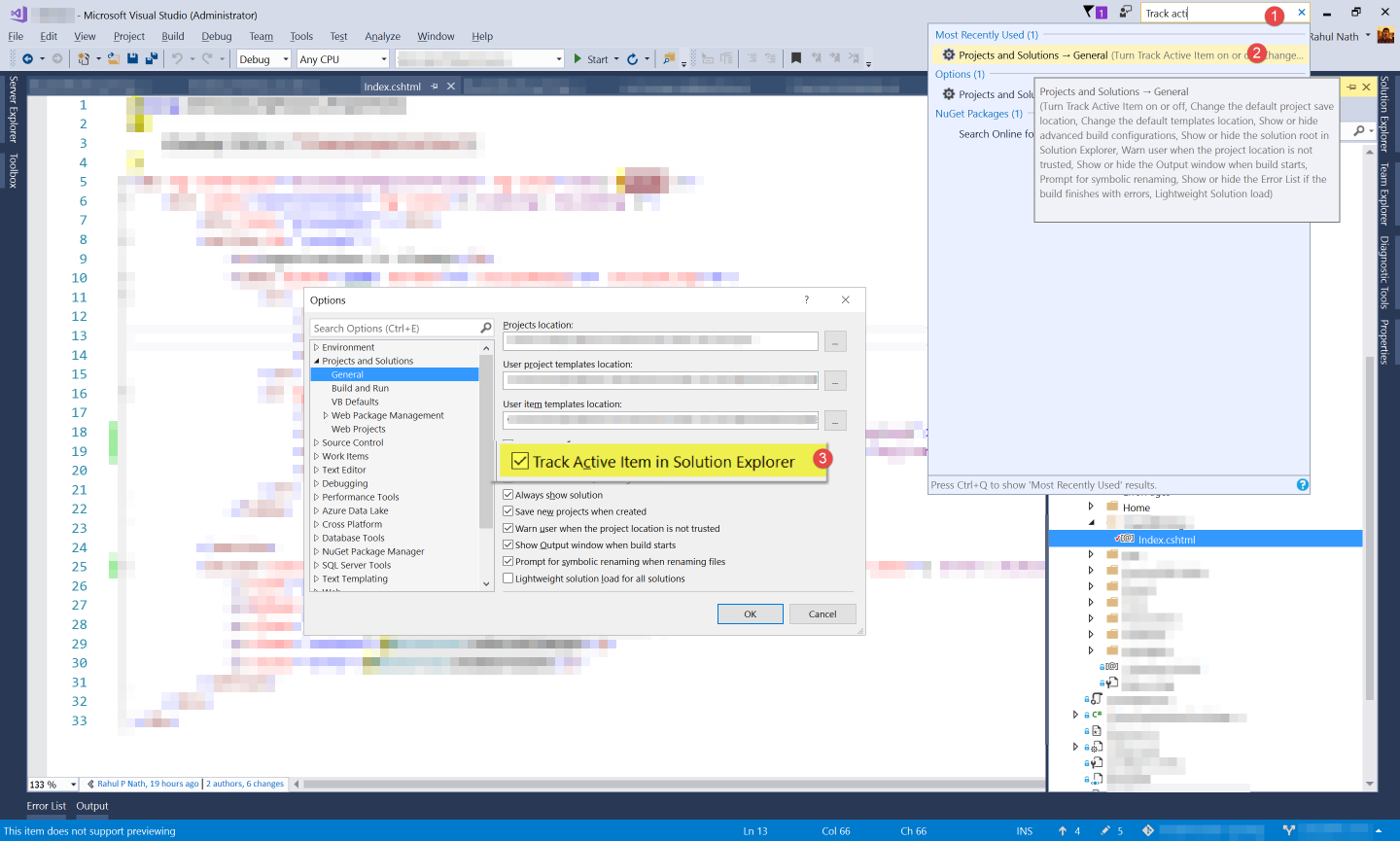
Task: Expand the Environment node in Options tree
Action: pos(316,347)
